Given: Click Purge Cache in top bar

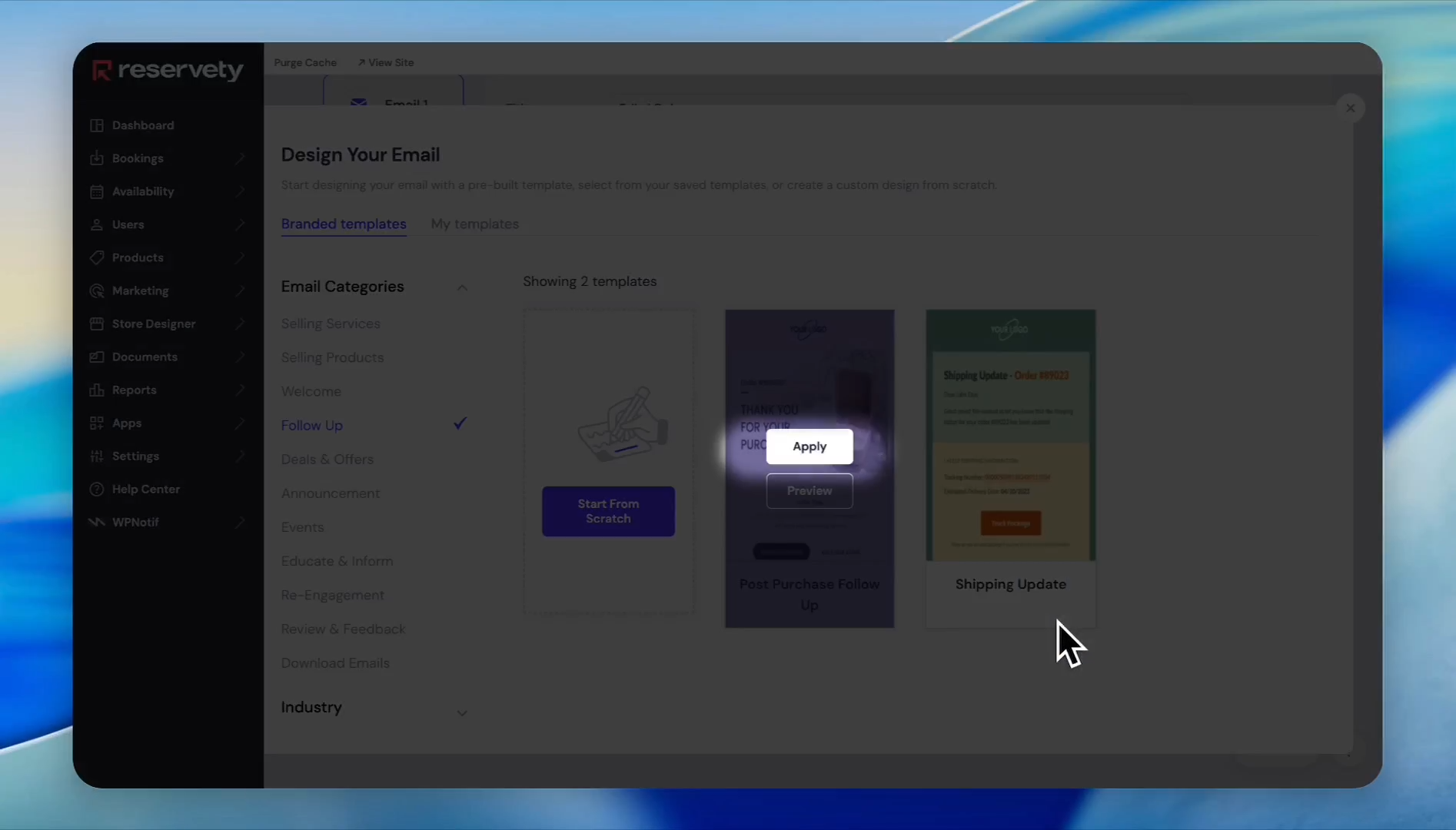Looking at the screenshot, I should [305, 62].
